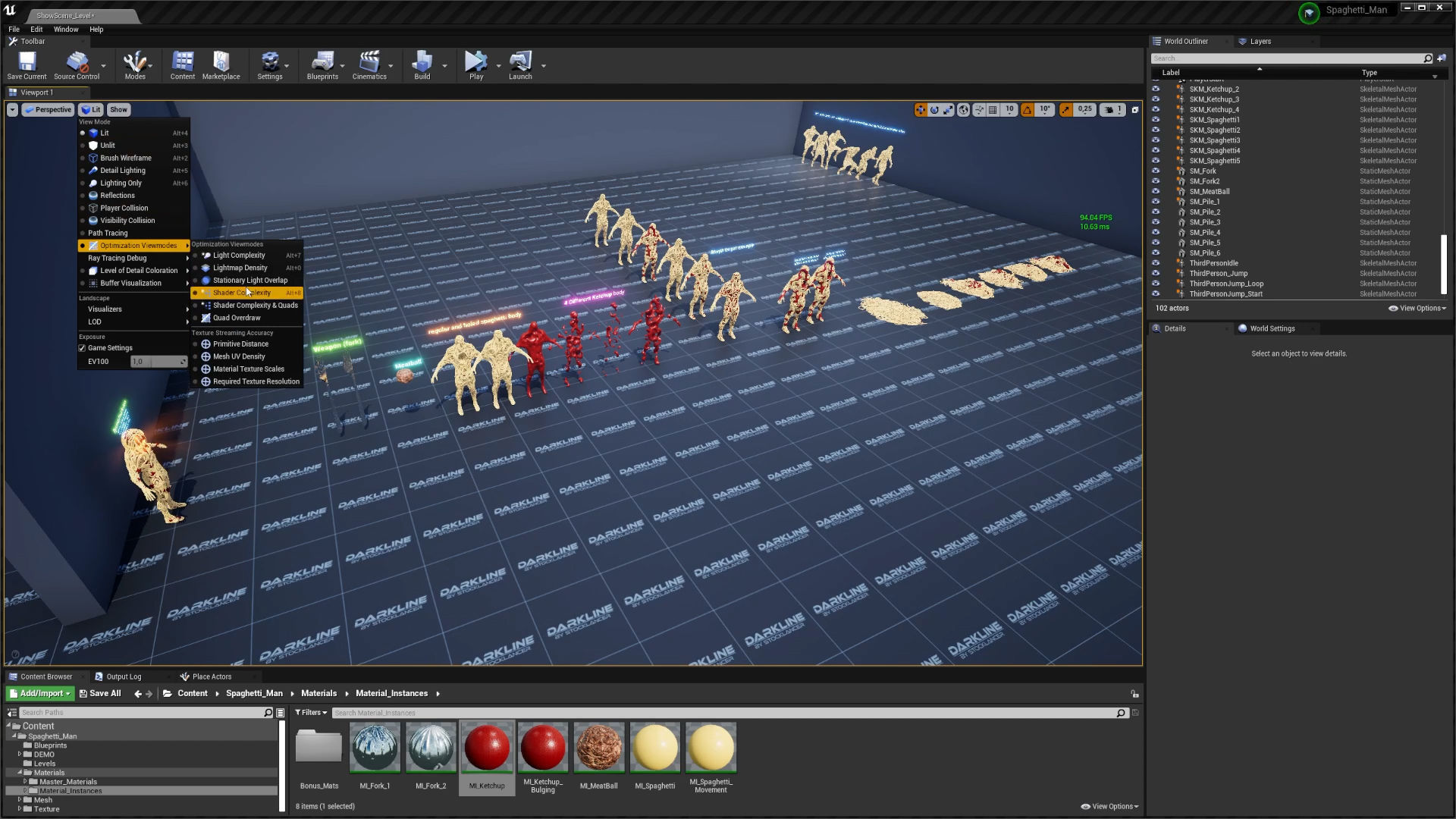Open the Blueprints toolbar icon
The image size is (1456, 819).
coord(322,65)
